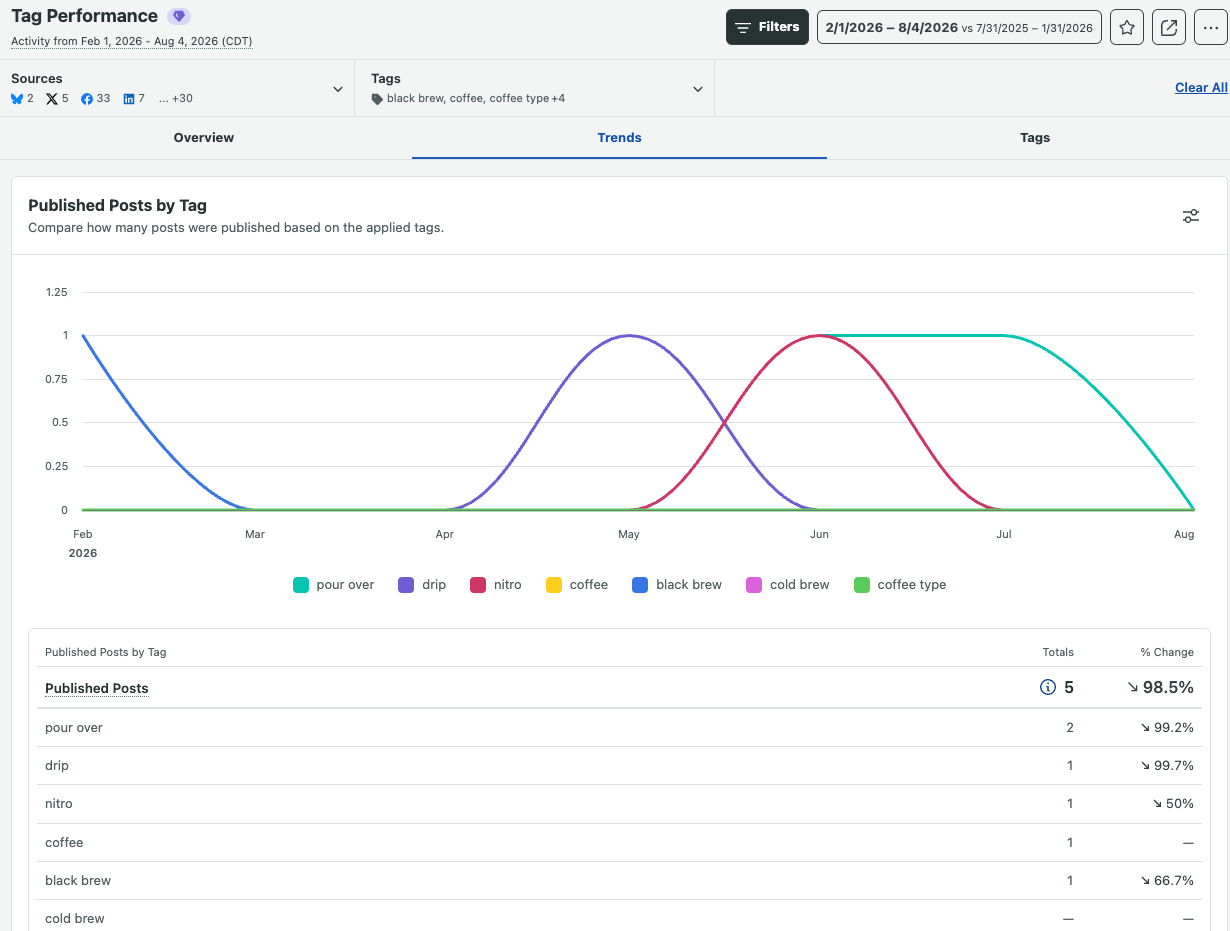Open the share export icon
The height and width of the screenshot is (931, 1230).
[x=1169, y=27]
